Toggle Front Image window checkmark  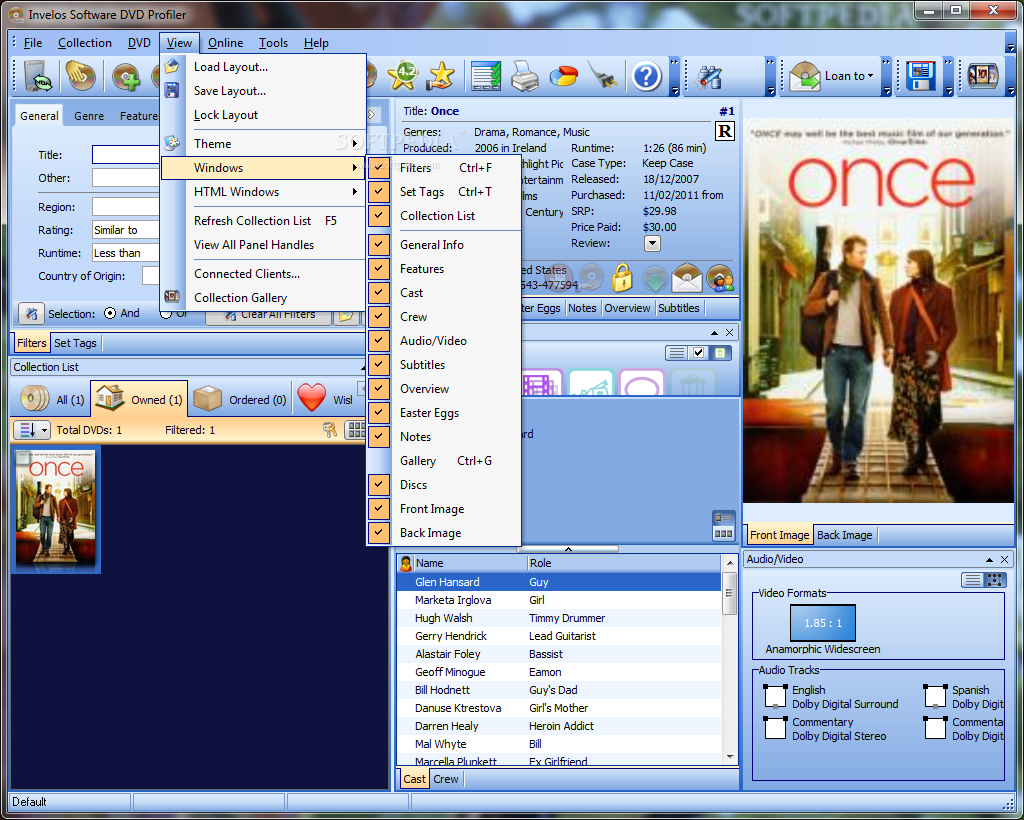(379, 508)
